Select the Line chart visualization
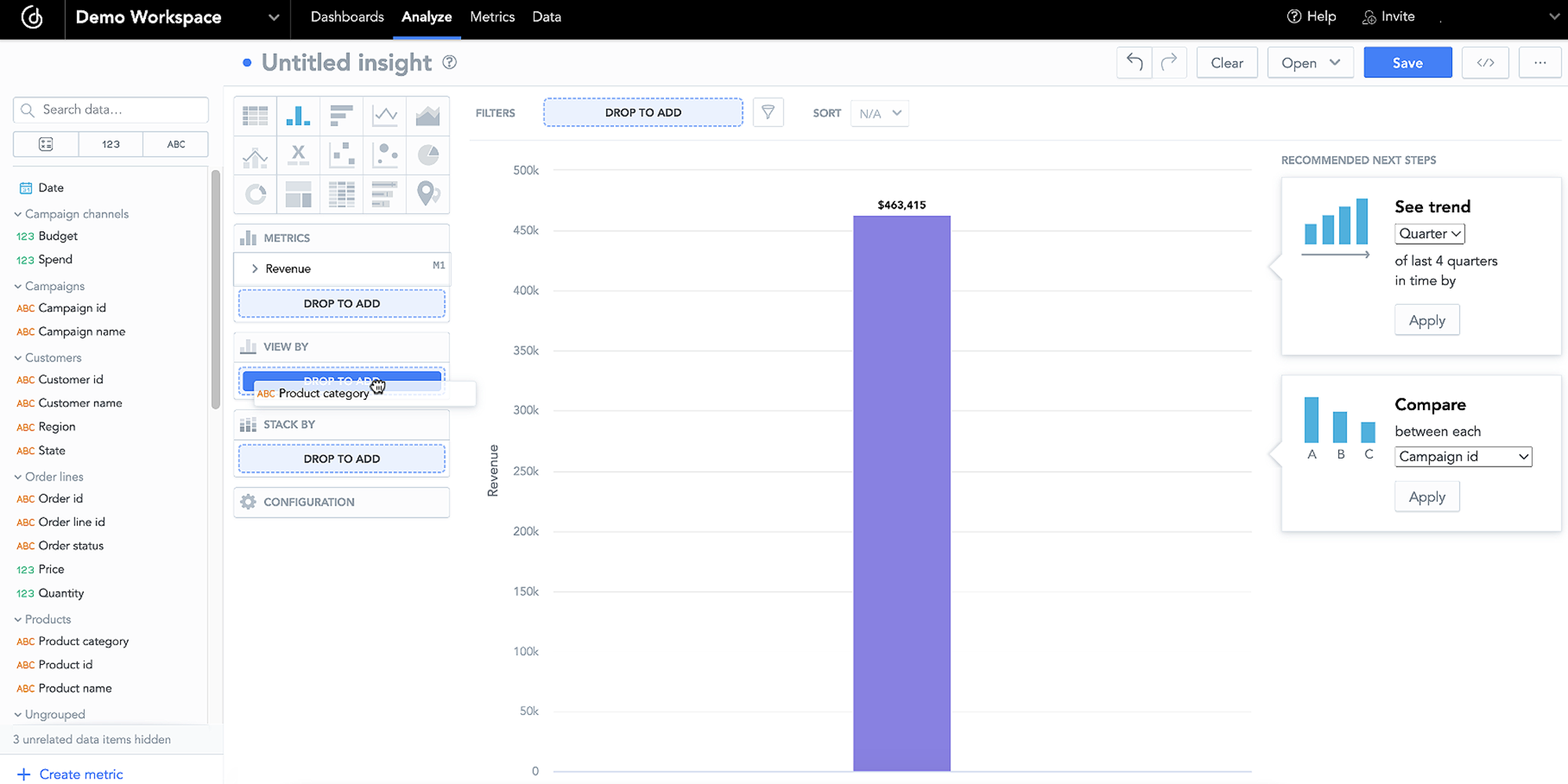Image resolution: width=1568 pixels, height=784 pixels. point(385,115)
